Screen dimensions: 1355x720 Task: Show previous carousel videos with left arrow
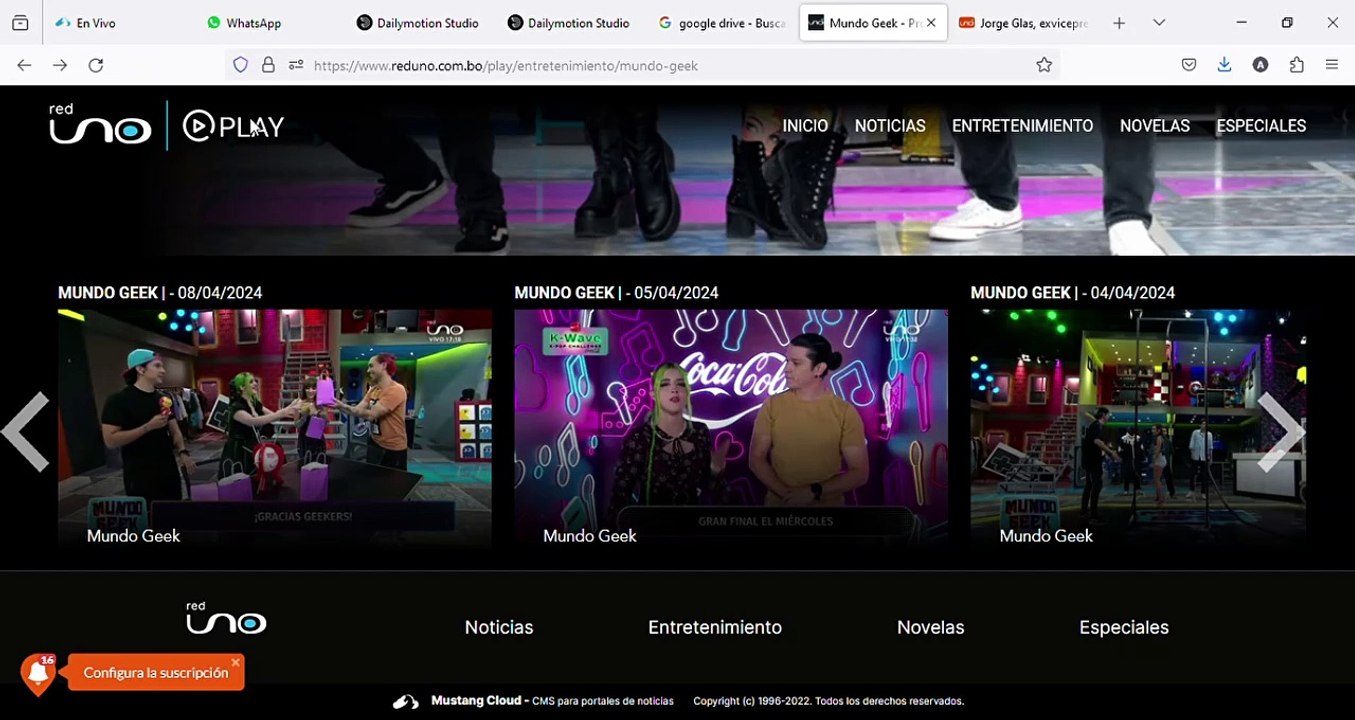click(26, 431)
